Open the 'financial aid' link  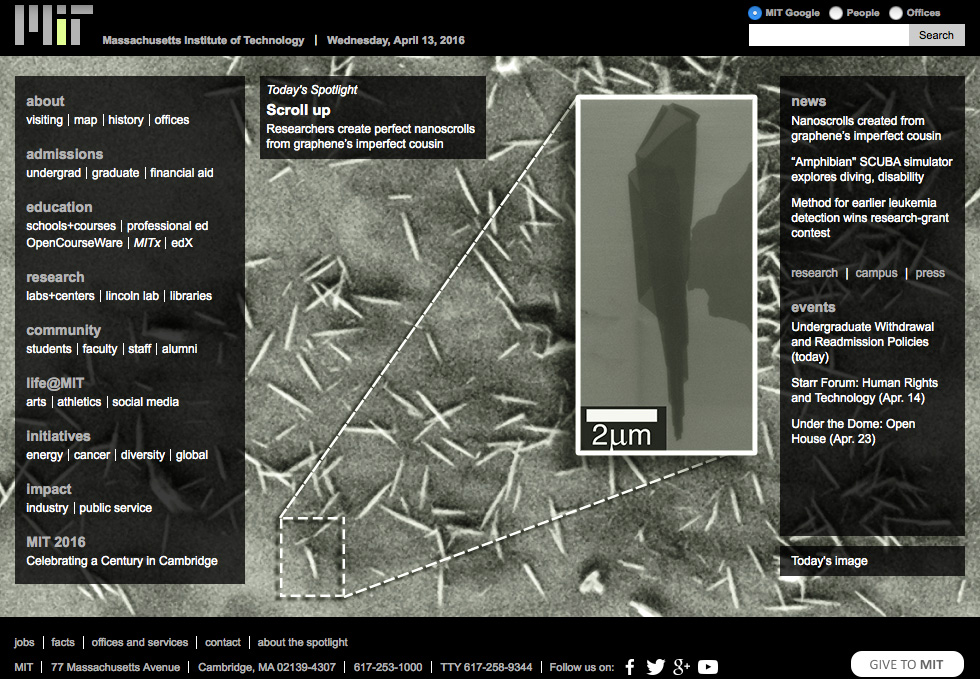coord(182,173)
